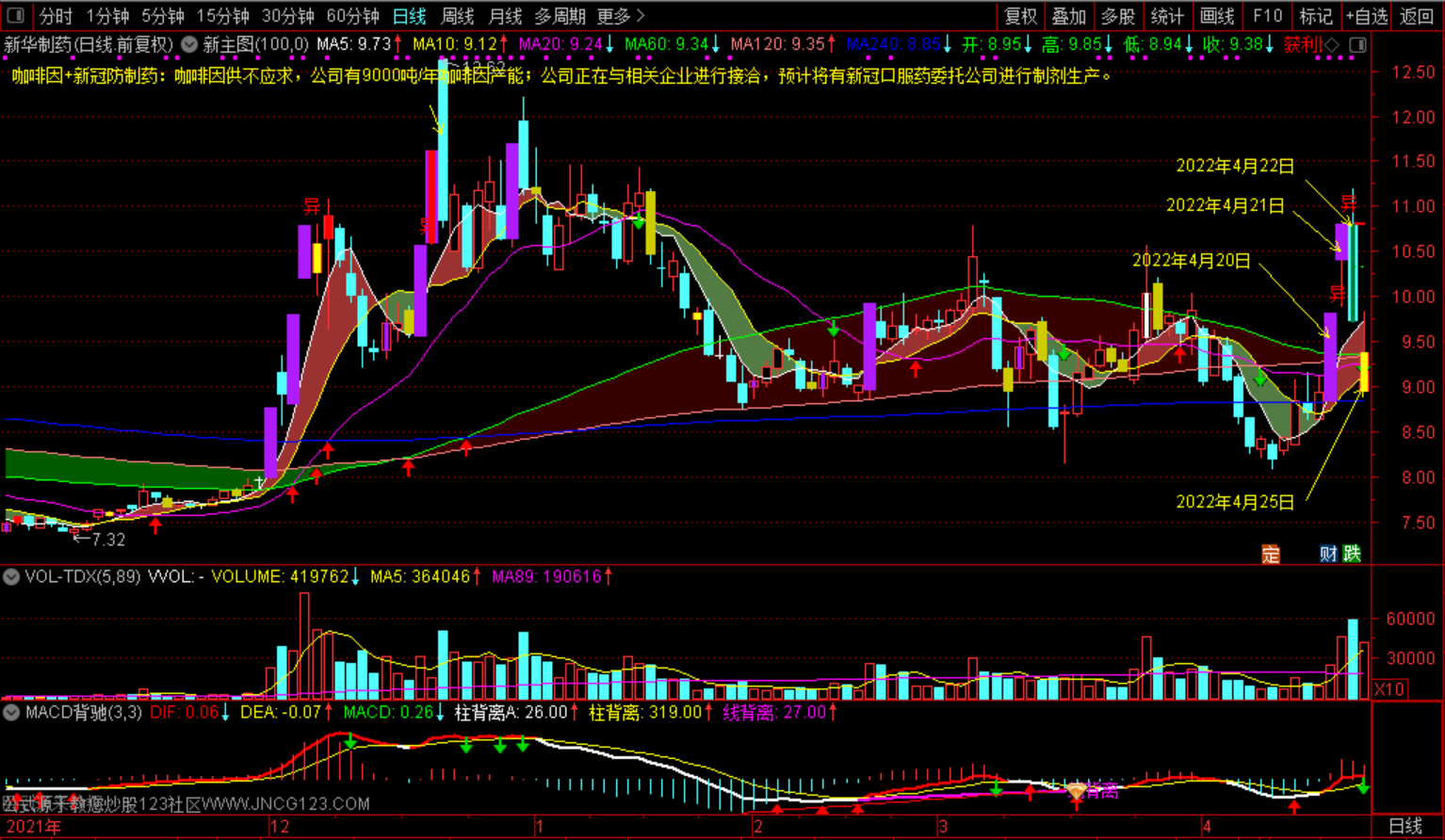Open the VOL-TDX indicator dropdown arrow
1445x840 pixels.
tap(11, 576)
